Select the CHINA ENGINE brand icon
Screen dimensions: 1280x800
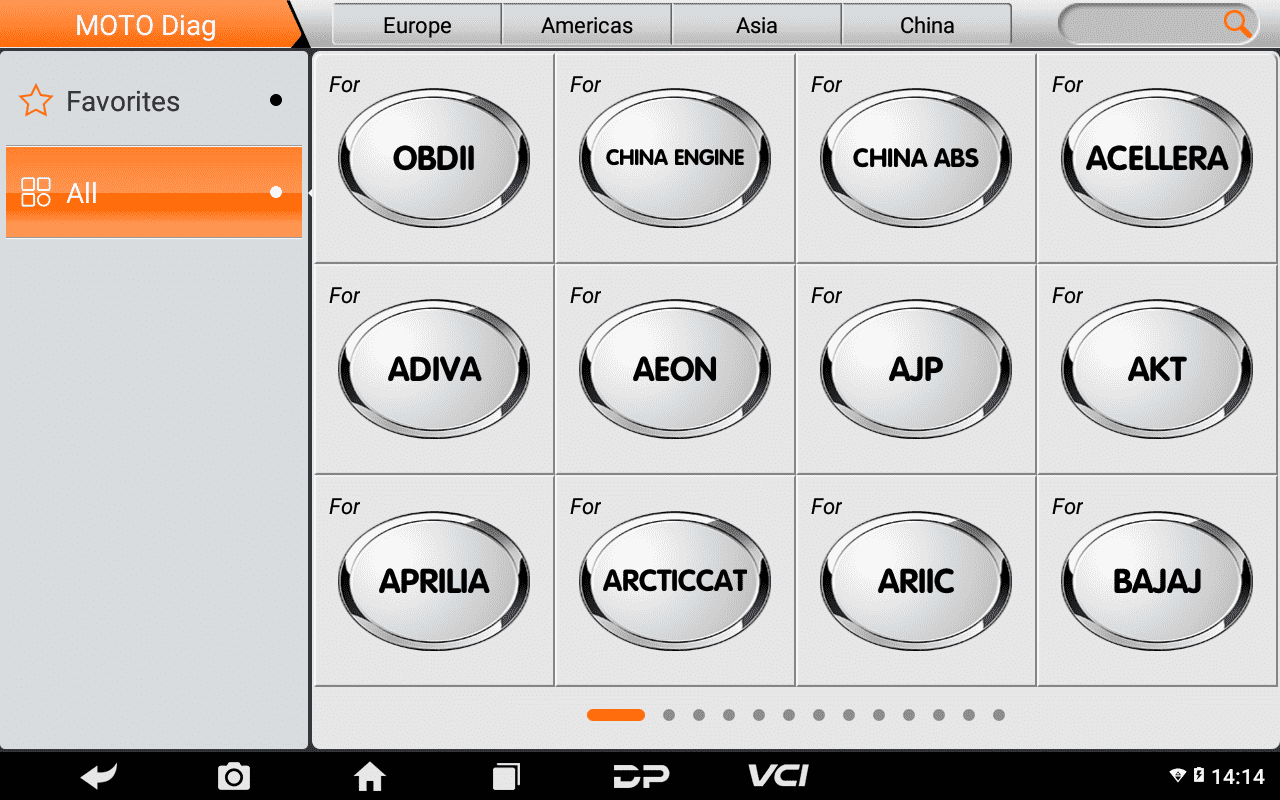675,158
